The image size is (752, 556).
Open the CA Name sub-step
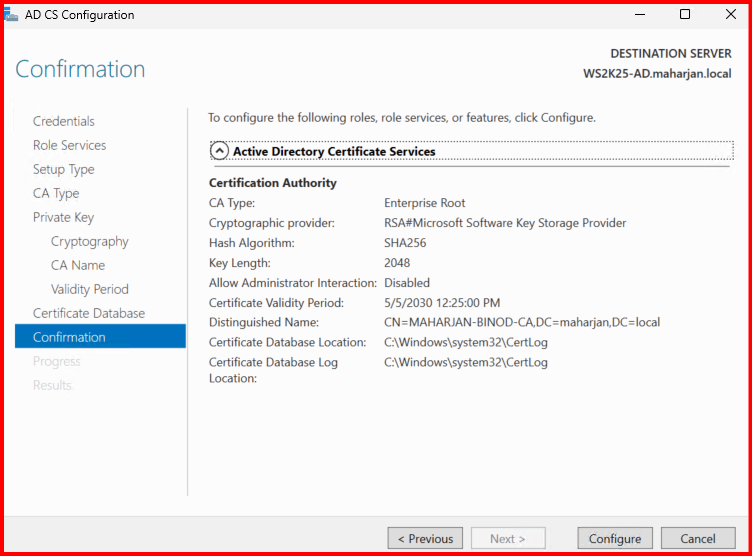(x=78, y=265)
